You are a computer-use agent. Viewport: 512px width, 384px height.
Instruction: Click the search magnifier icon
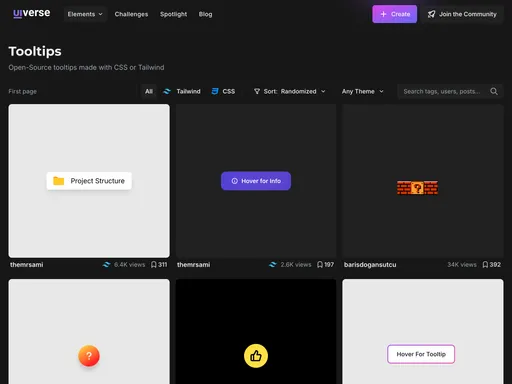tap(494, 91)
